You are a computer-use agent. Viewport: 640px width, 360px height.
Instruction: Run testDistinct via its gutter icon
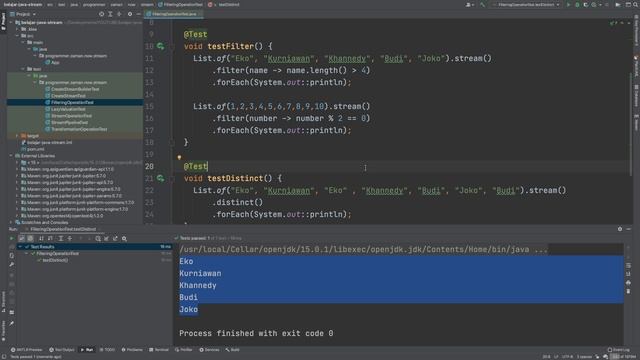[160, 178]
